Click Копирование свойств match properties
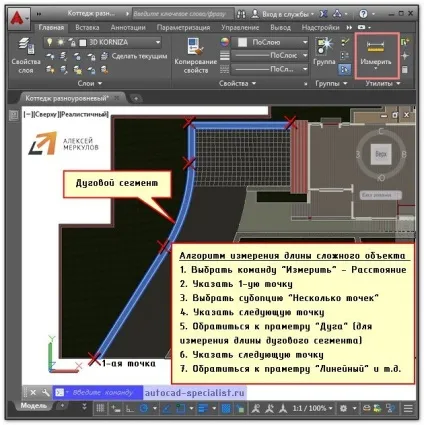 click(x=196, y=55)
